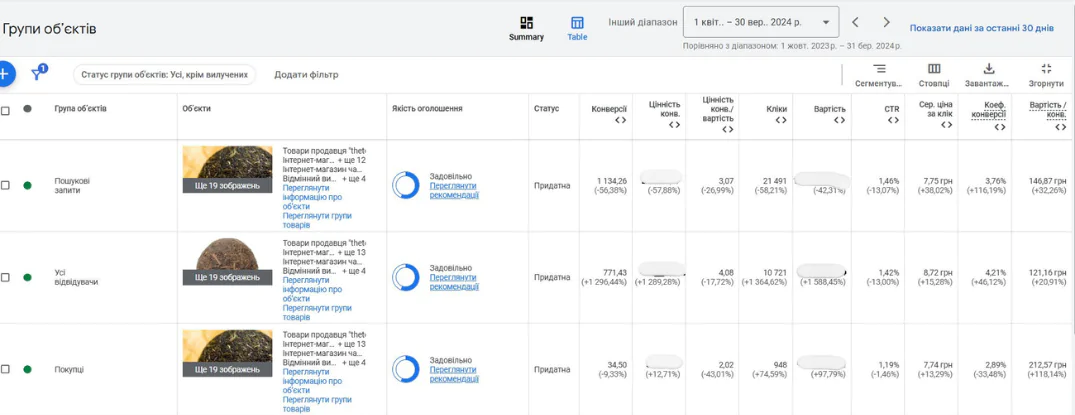Expand Вартість column comparison arrows

click(840, 120)
